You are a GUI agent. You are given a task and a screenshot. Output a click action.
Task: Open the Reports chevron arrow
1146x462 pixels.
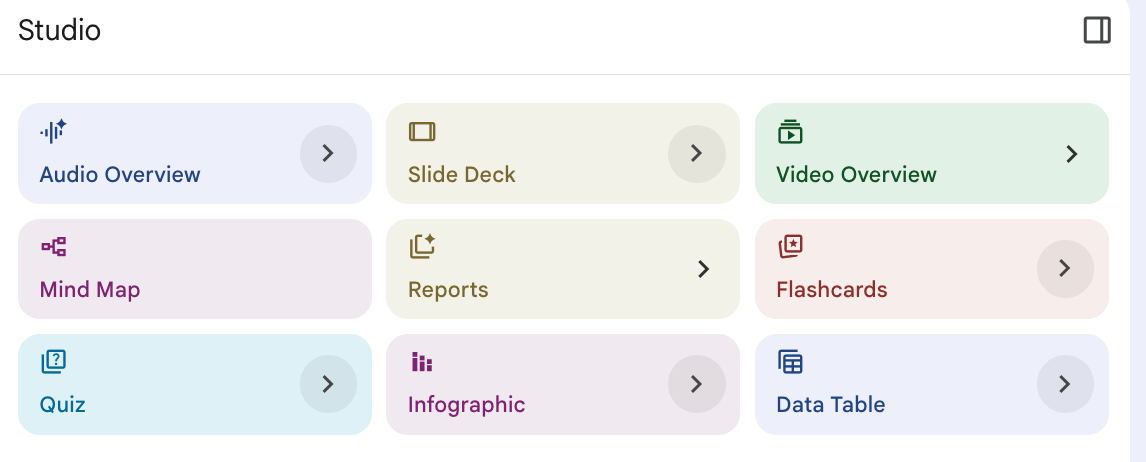point(703,268)
